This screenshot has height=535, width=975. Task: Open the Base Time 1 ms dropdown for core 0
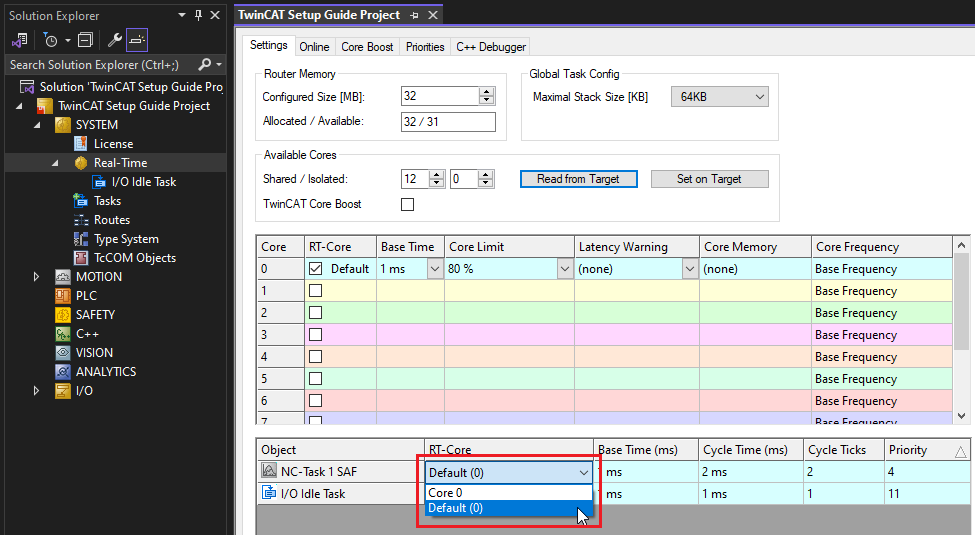click(435, 269)
